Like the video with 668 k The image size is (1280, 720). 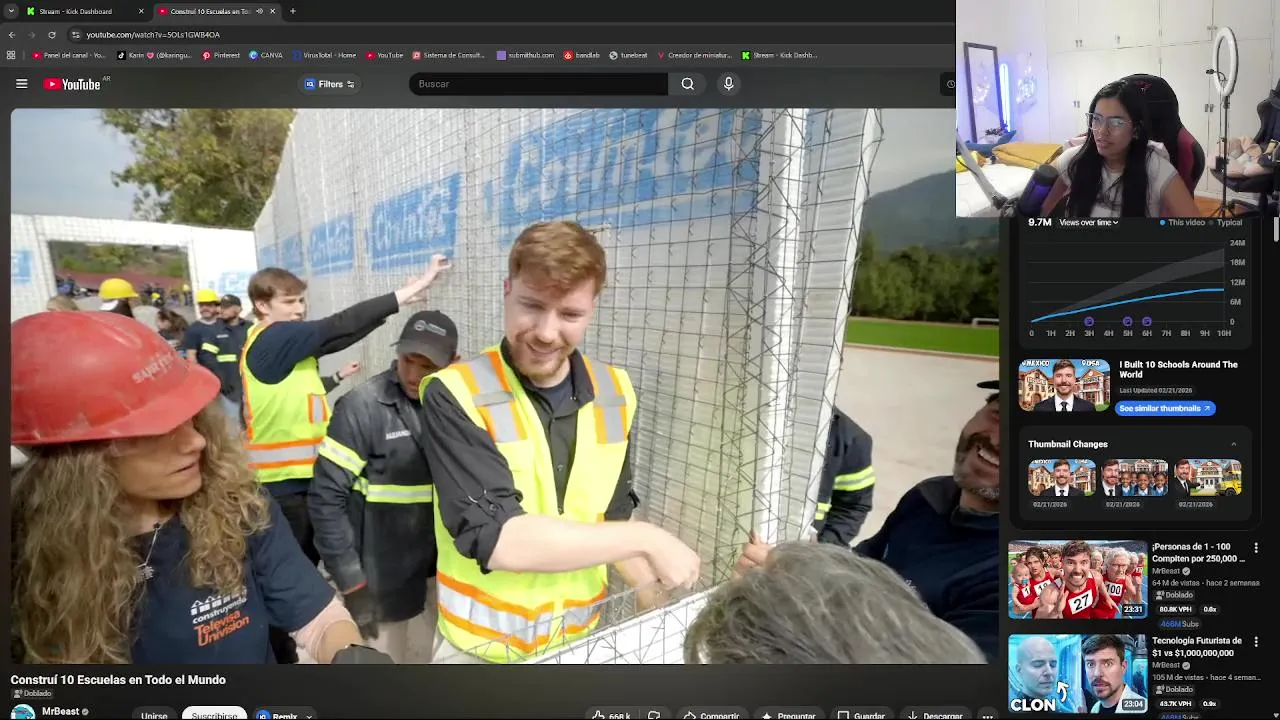pos(610,716)
